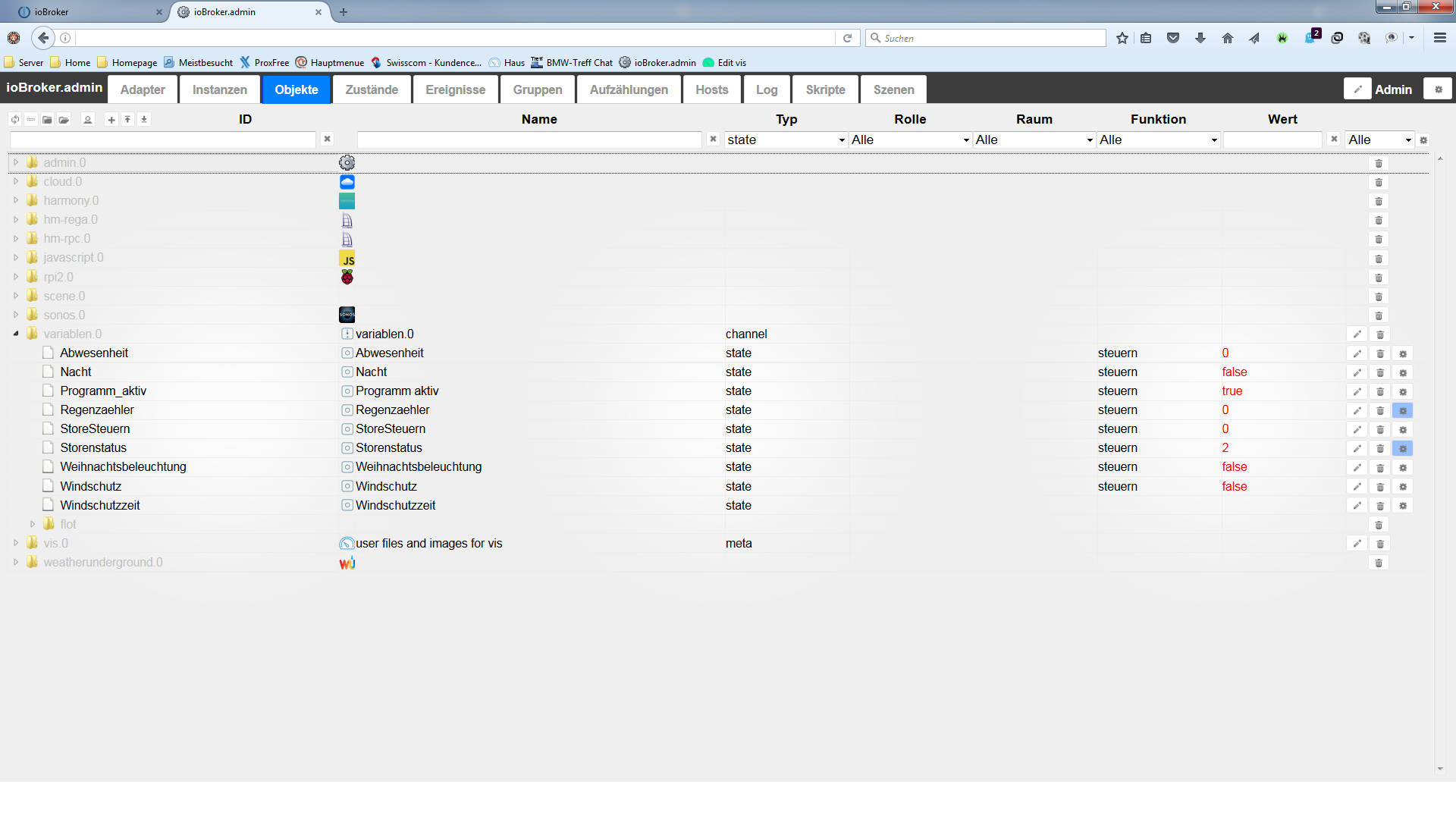Toggle highlighted settings gear for Storenstatus row
The width and height of the screenshot is (1456, 819).
[1403, 448]
